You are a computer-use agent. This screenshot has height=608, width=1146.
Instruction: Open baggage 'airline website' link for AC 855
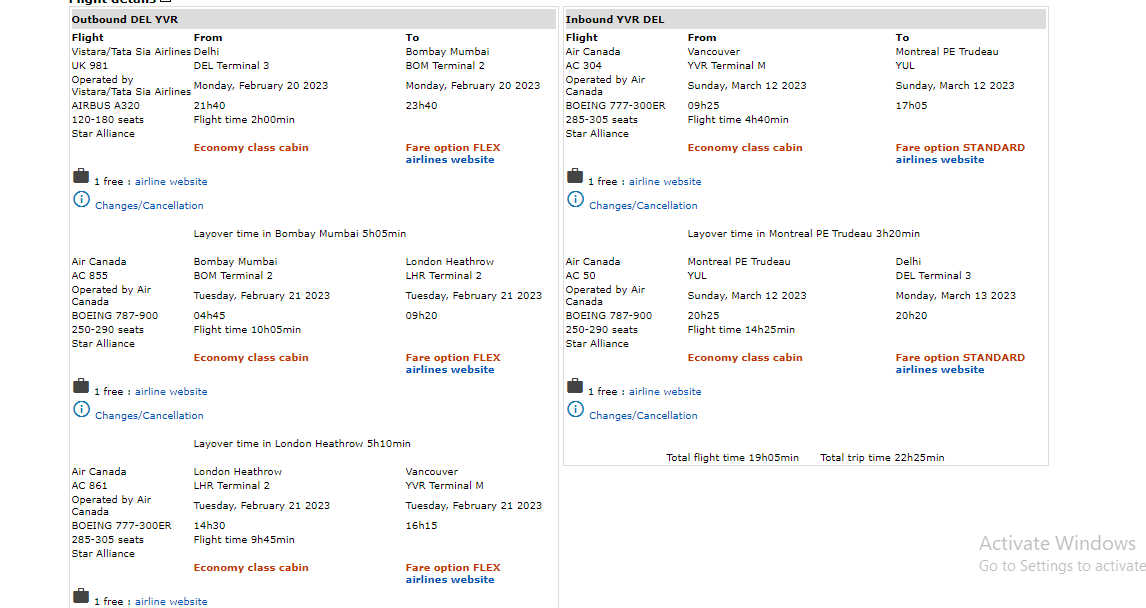[171, 392]
